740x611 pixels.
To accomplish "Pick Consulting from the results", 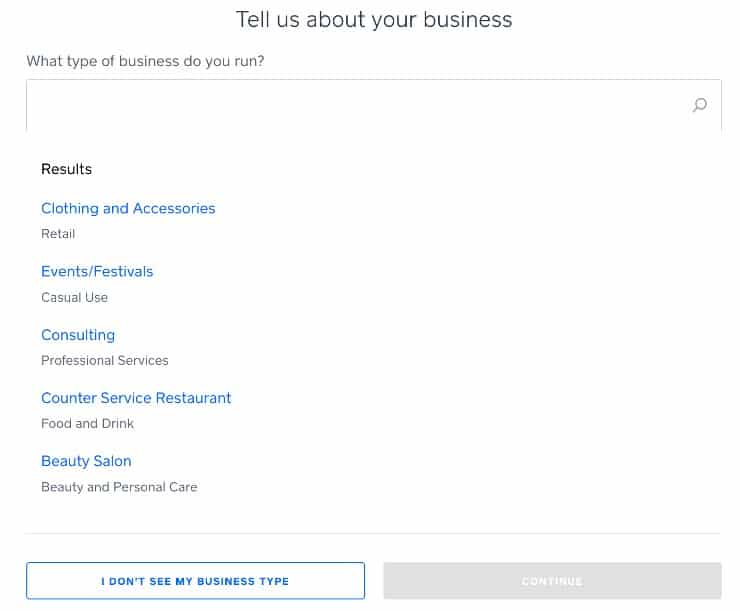I will 78,335.
